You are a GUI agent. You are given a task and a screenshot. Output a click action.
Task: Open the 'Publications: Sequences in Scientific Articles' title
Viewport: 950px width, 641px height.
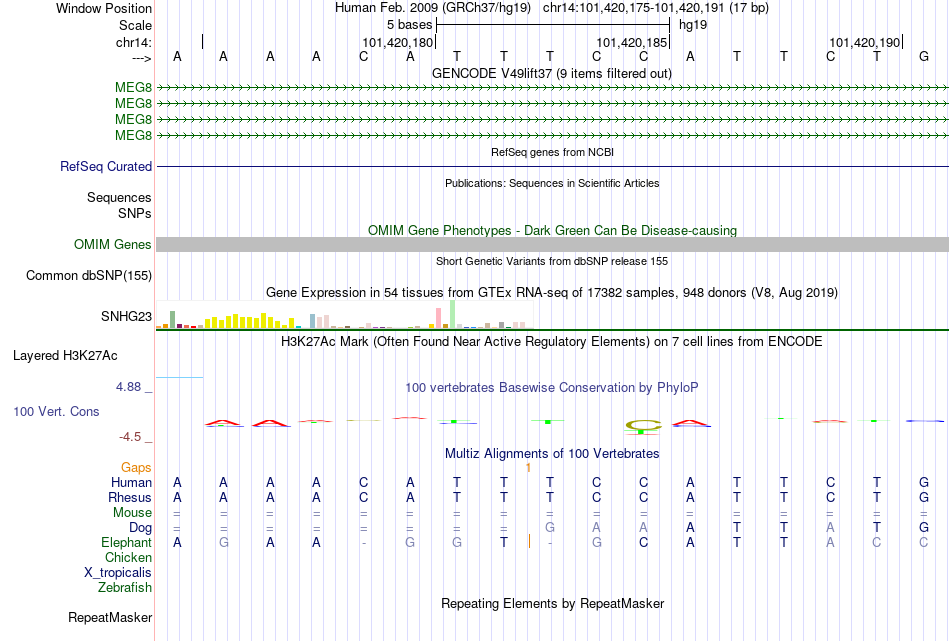552,183
